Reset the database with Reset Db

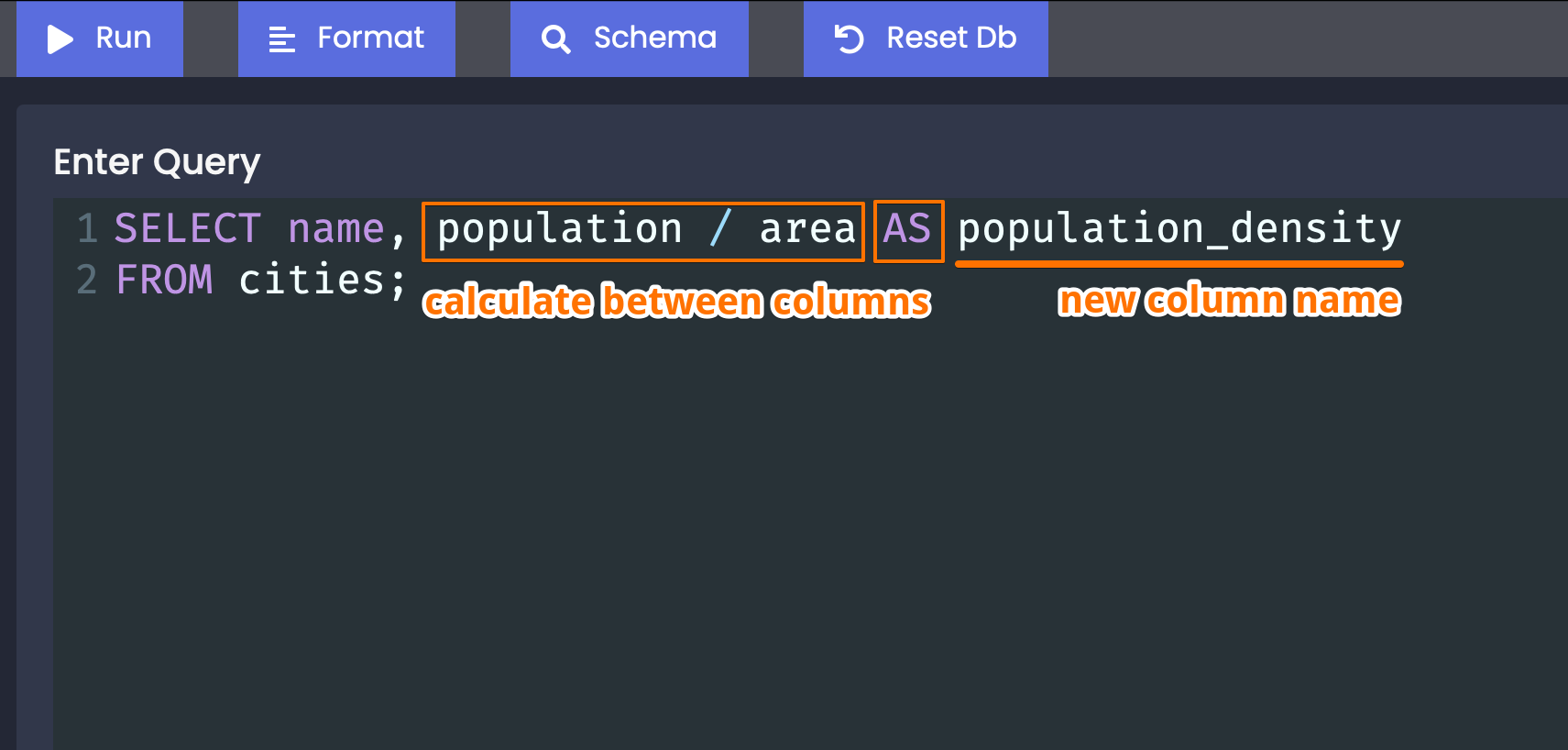pos(926,39)
